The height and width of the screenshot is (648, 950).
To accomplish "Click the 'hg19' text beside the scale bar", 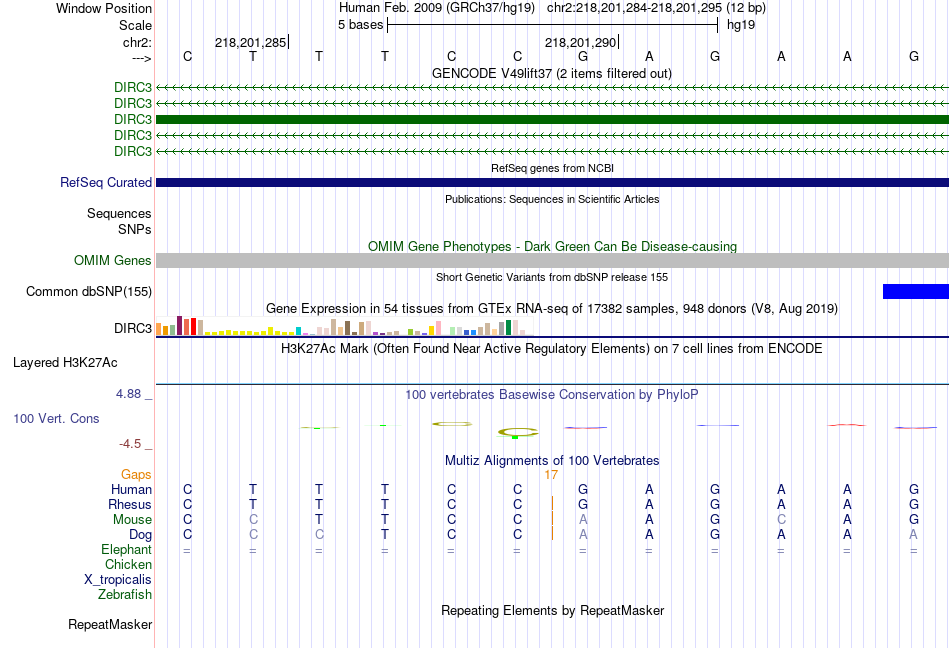I will [x=741, y=25].
